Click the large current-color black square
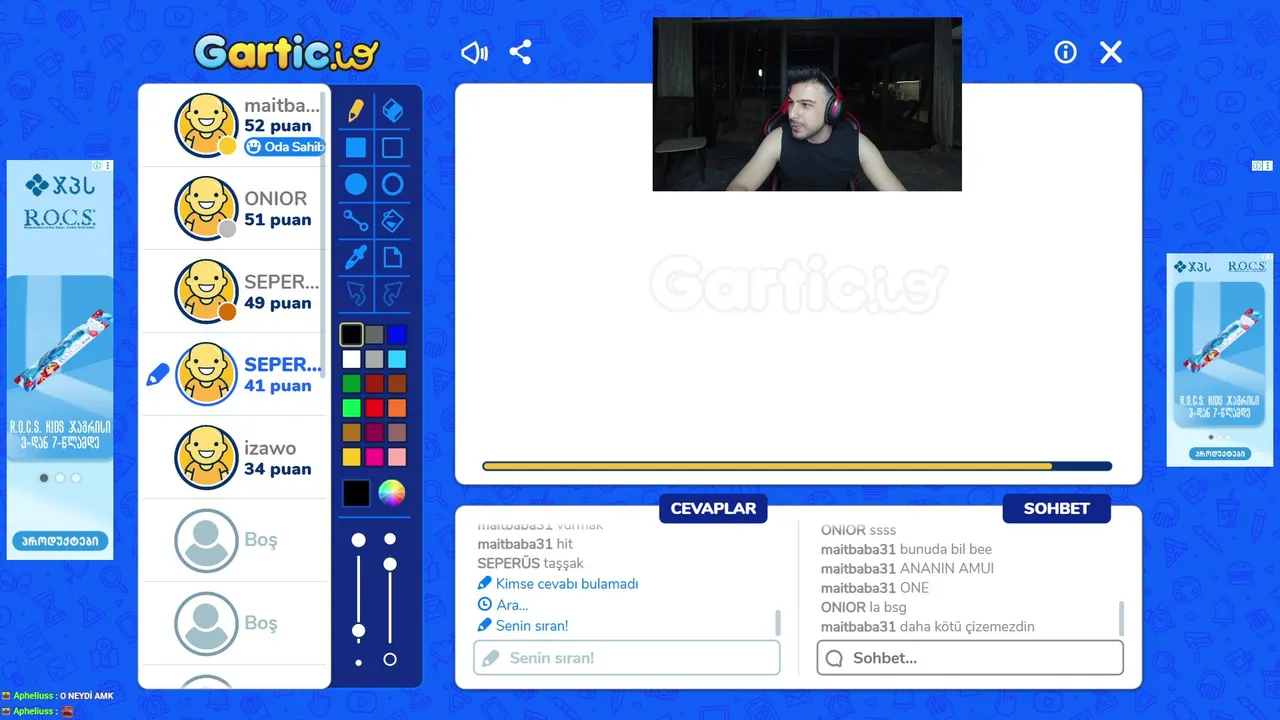Viewport: 1280px width, 720px height. point(356,493)
